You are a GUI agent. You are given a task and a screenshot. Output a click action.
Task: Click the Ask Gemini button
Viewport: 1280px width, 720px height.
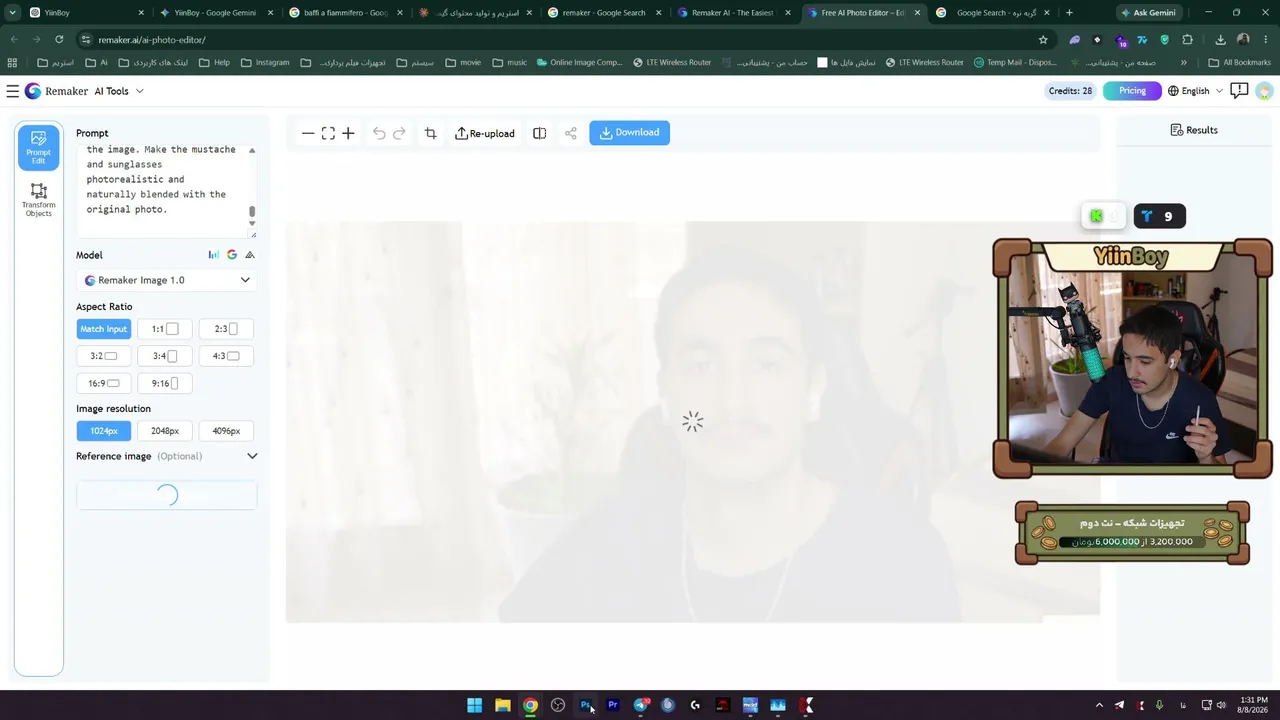coord(1147,13)
